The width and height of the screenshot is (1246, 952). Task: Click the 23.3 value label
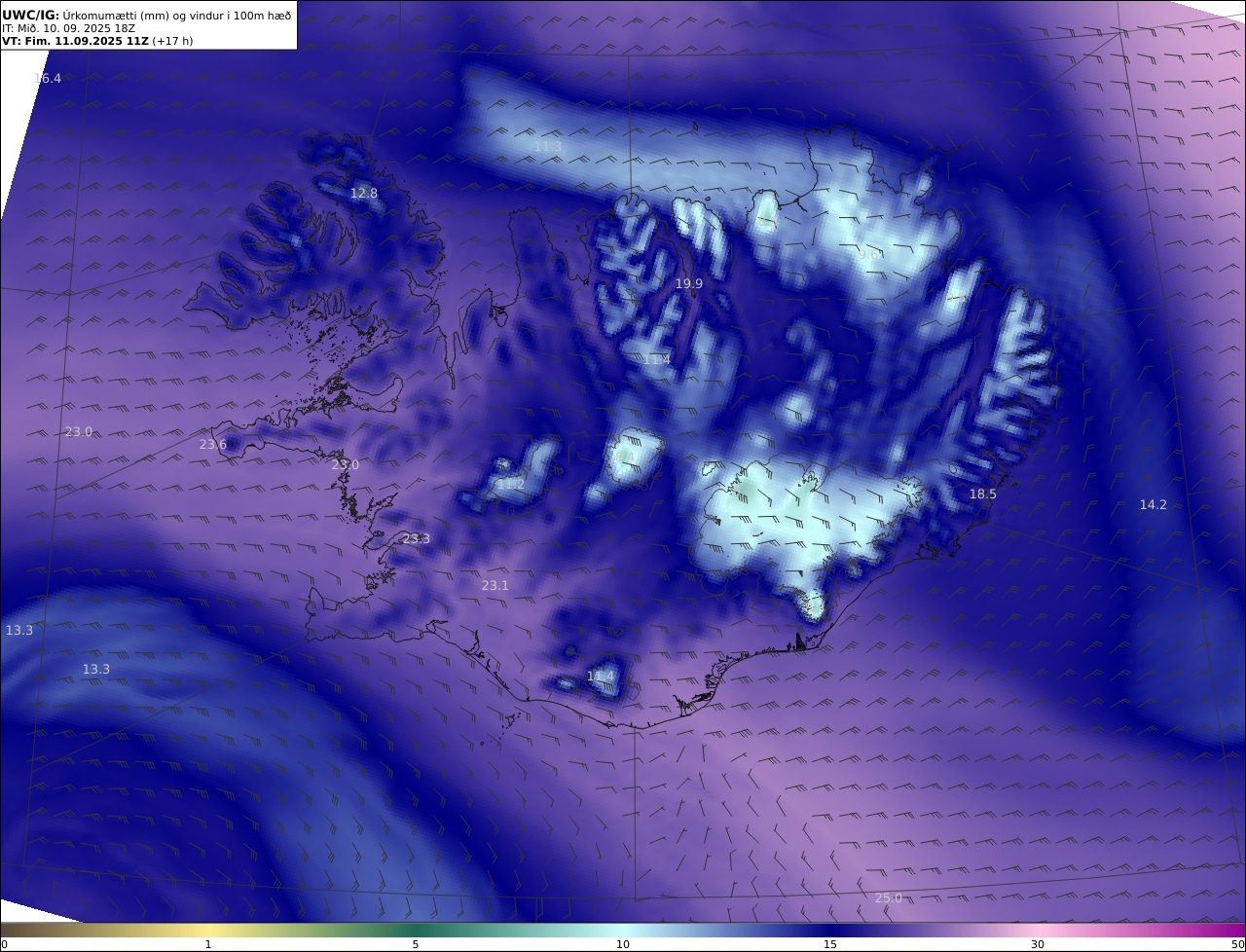pos(416,538)
